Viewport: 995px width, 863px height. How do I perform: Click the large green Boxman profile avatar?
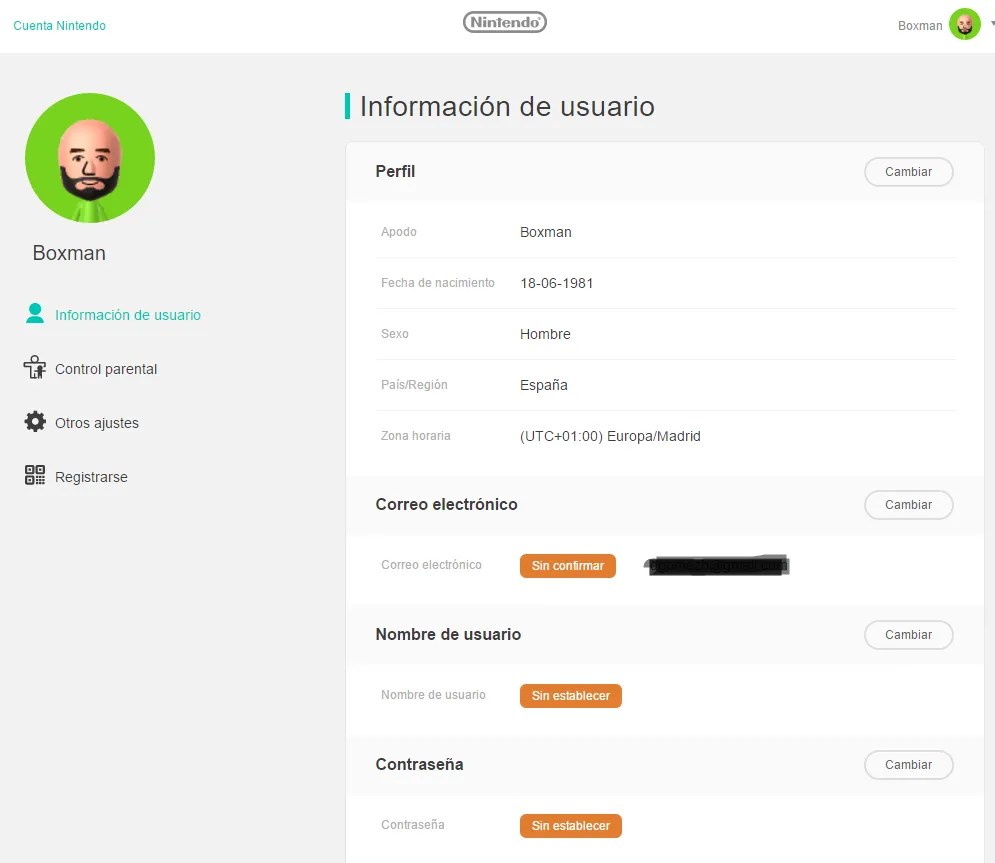click(90, 157)
